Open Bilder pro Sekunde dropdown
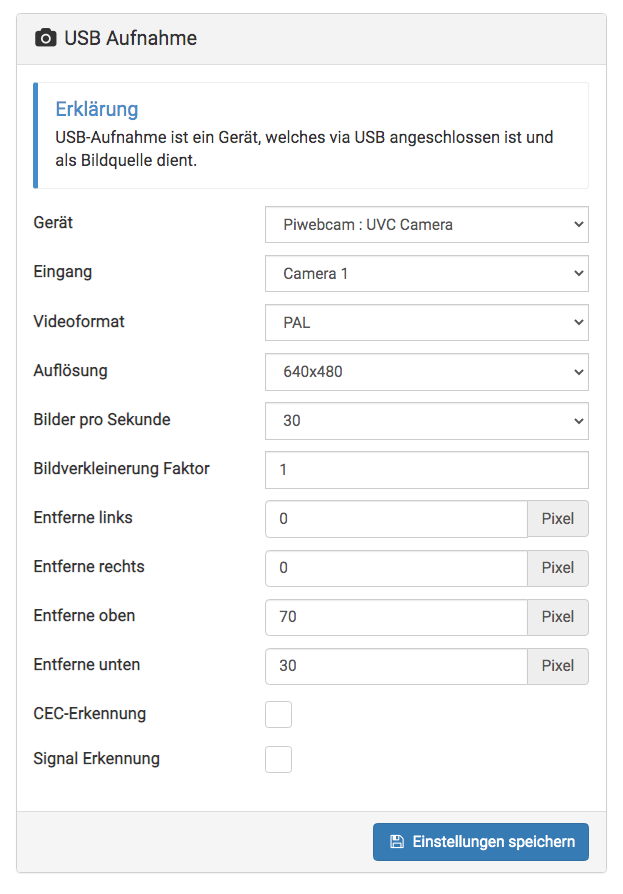 point(426,421)
